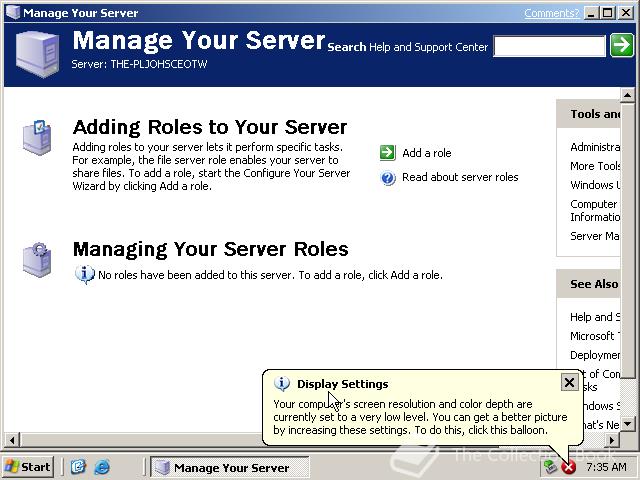Click the green search go arrow button
Image resolution: width=640 pixels, height=480 pixels.
coord(622,45)
